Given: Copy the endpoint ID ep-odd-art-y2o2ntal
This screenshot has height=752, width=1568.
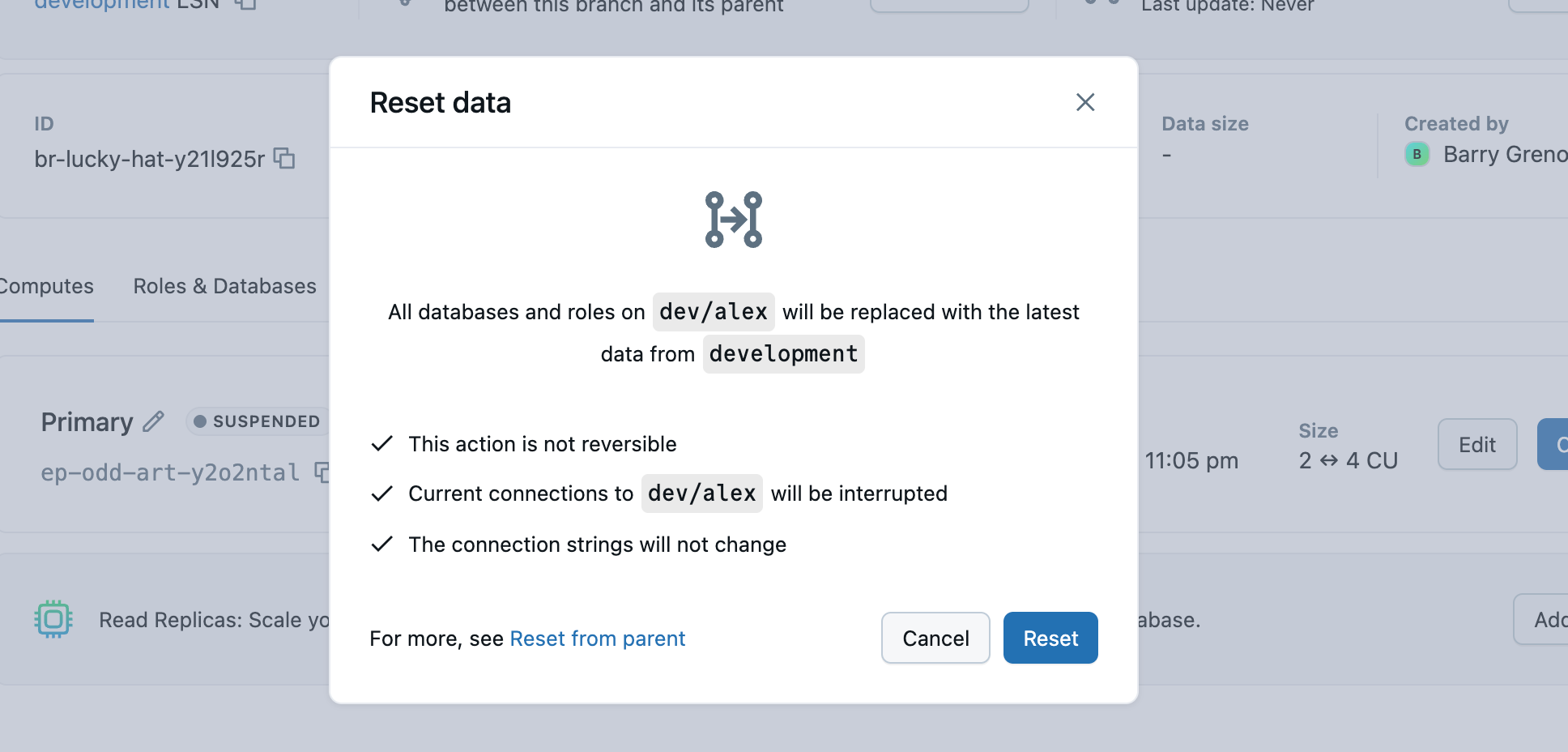Looking at the screenshot, I should click(322, 473).
